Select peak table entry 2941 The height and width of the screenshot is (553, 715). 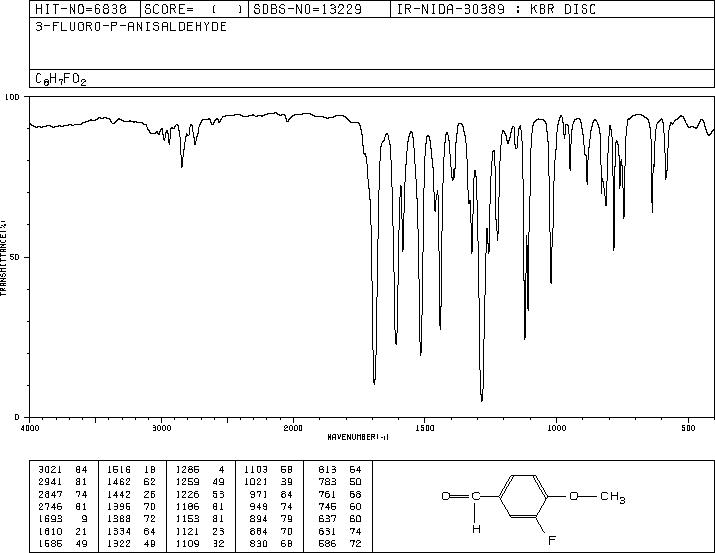50,482
